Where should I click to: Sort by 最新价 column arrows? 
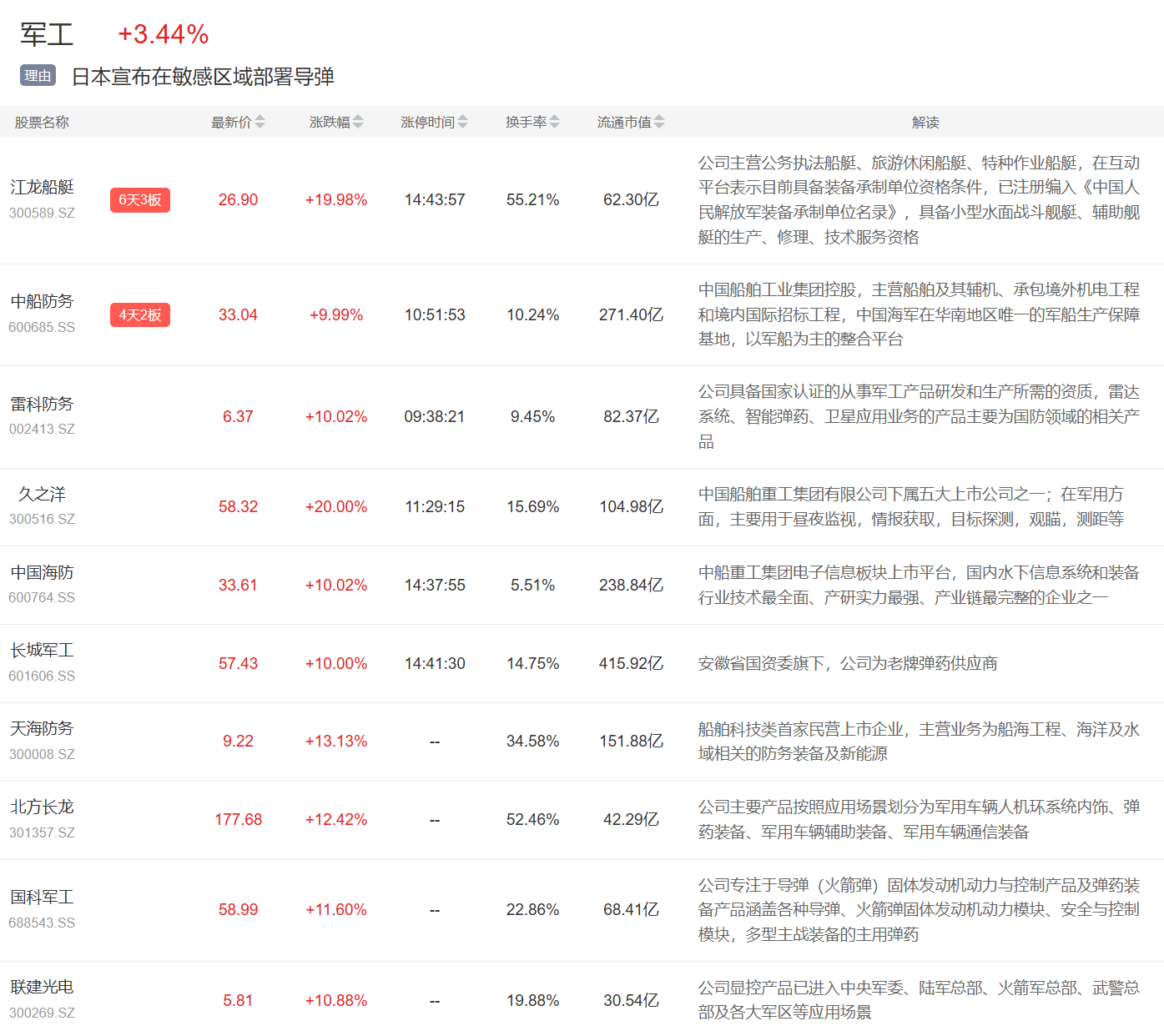(x=260, y=123)
